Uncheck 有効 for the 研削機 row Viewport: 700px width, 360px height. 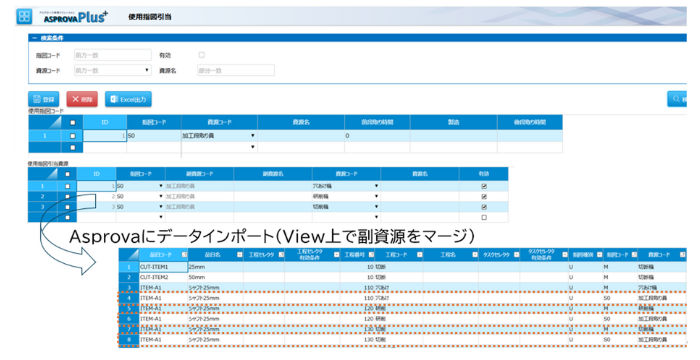(484, 197)
